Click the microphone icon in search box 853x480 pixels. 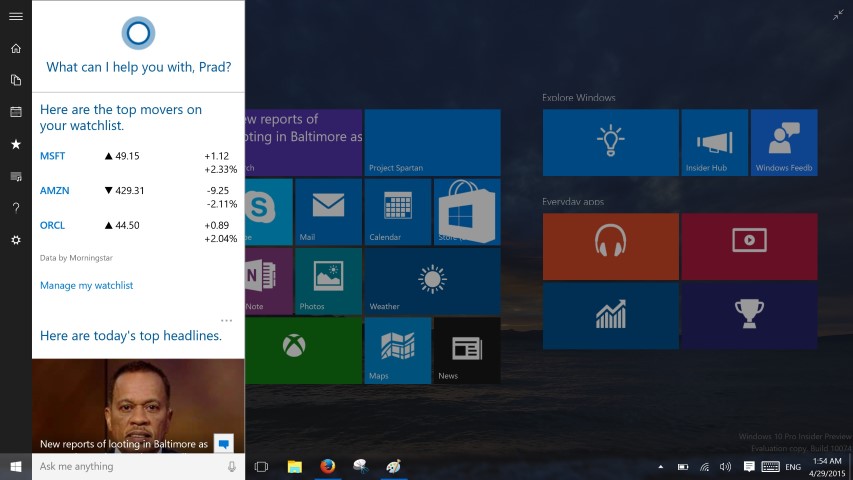232,467
